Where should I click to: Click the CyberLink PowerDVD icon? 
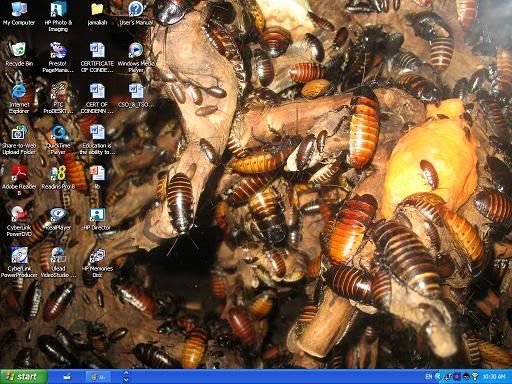[19, 222]
